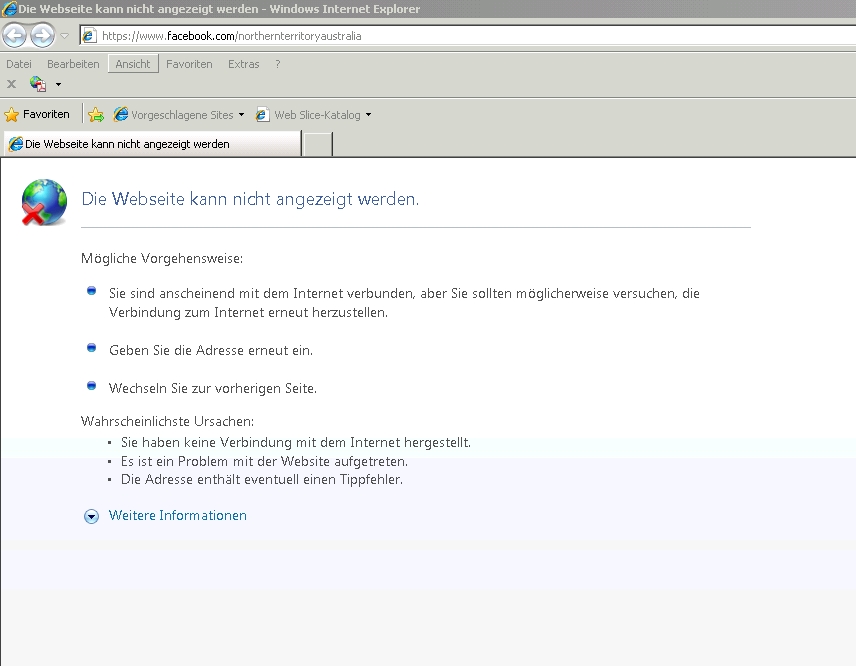Click the globe error icon with red X
Viewport: 856px width, 666px height.
click(x=44, y=202)
